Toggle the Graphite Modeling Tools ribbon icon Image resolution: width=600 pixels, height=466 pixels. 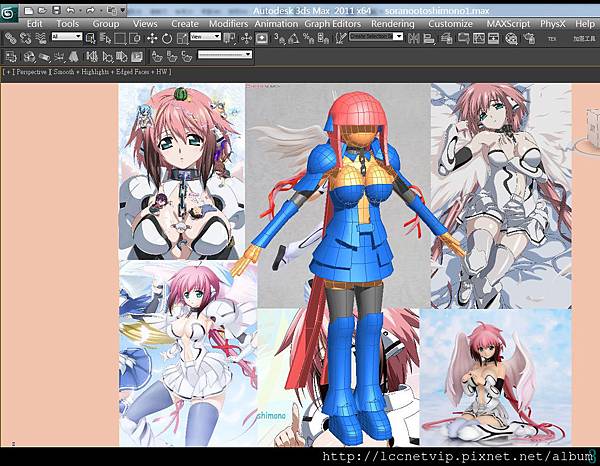[x=463, y=38]
